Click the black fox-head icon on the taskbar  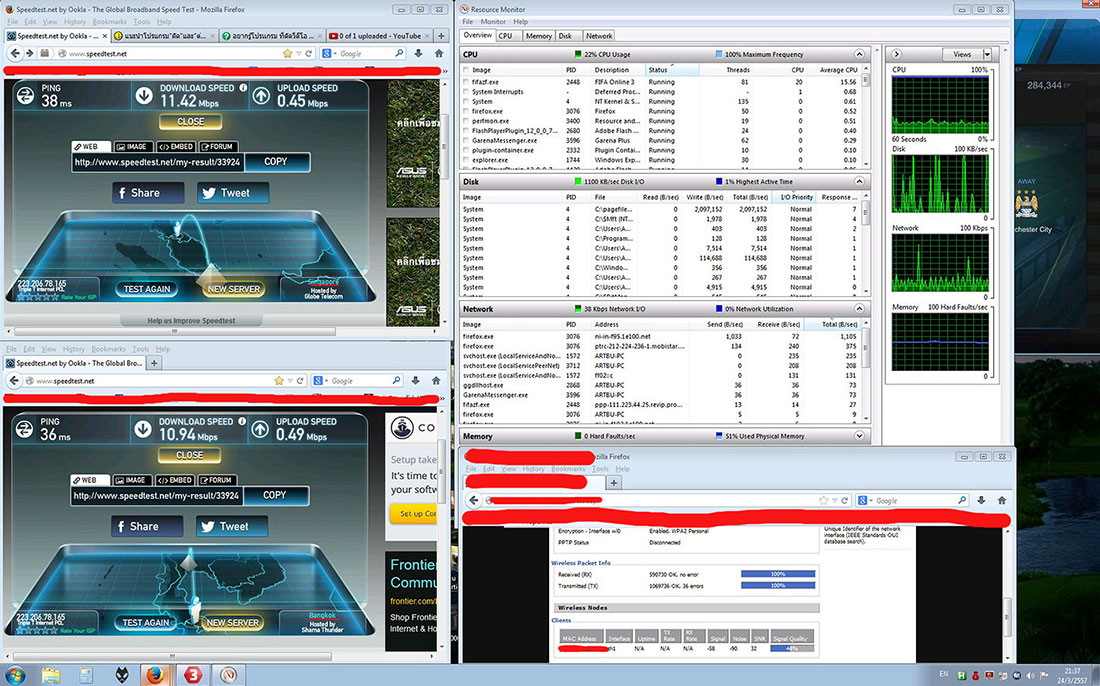coord(122,675)
